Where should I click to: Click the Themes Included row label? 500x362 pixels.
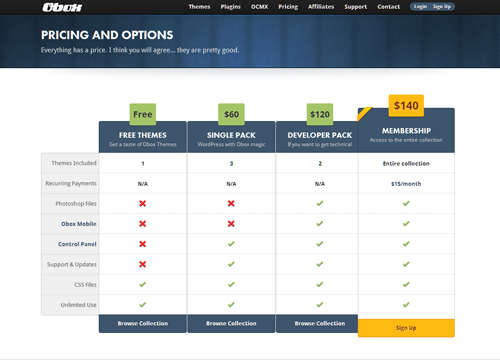coord(74,163)
